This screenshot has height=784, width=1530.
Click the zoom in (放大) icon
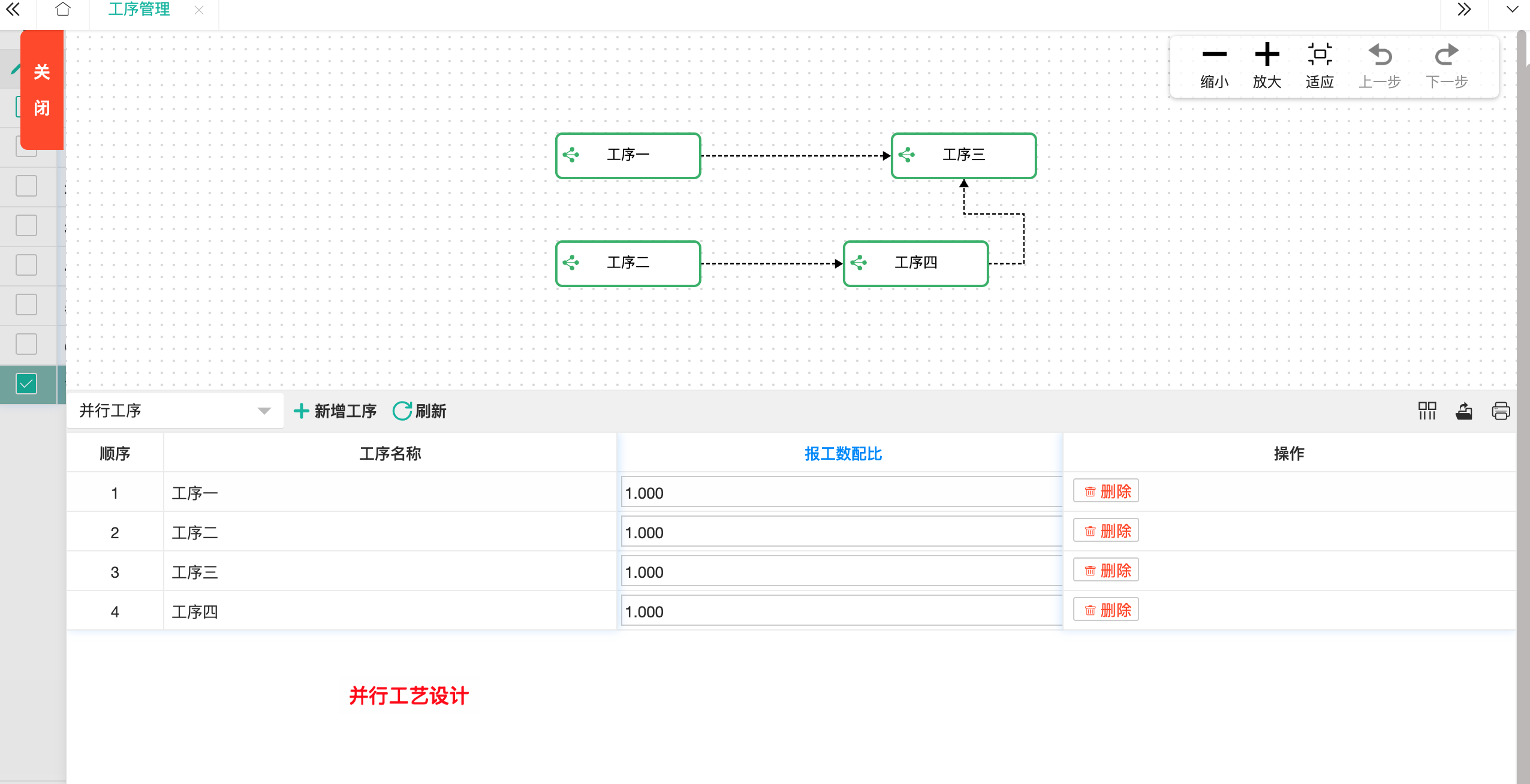(x=1267, y=55)
